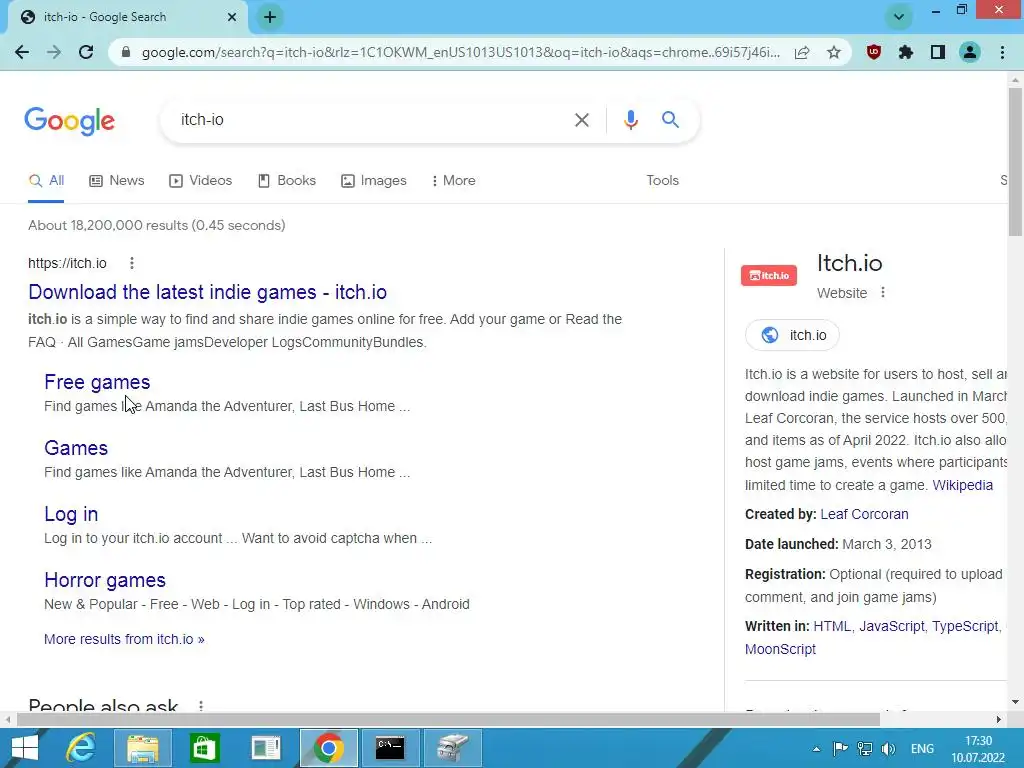Open the Free games sitelink

97,382
